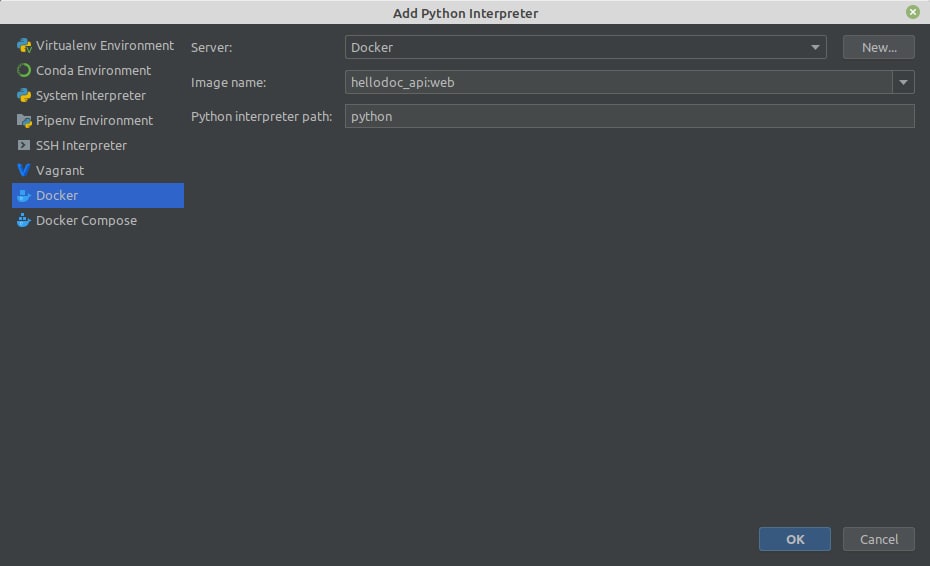The image size is (930, 566).
Task: Close the Add Python Interpreter dialog
Action: (x=913, y=12)
